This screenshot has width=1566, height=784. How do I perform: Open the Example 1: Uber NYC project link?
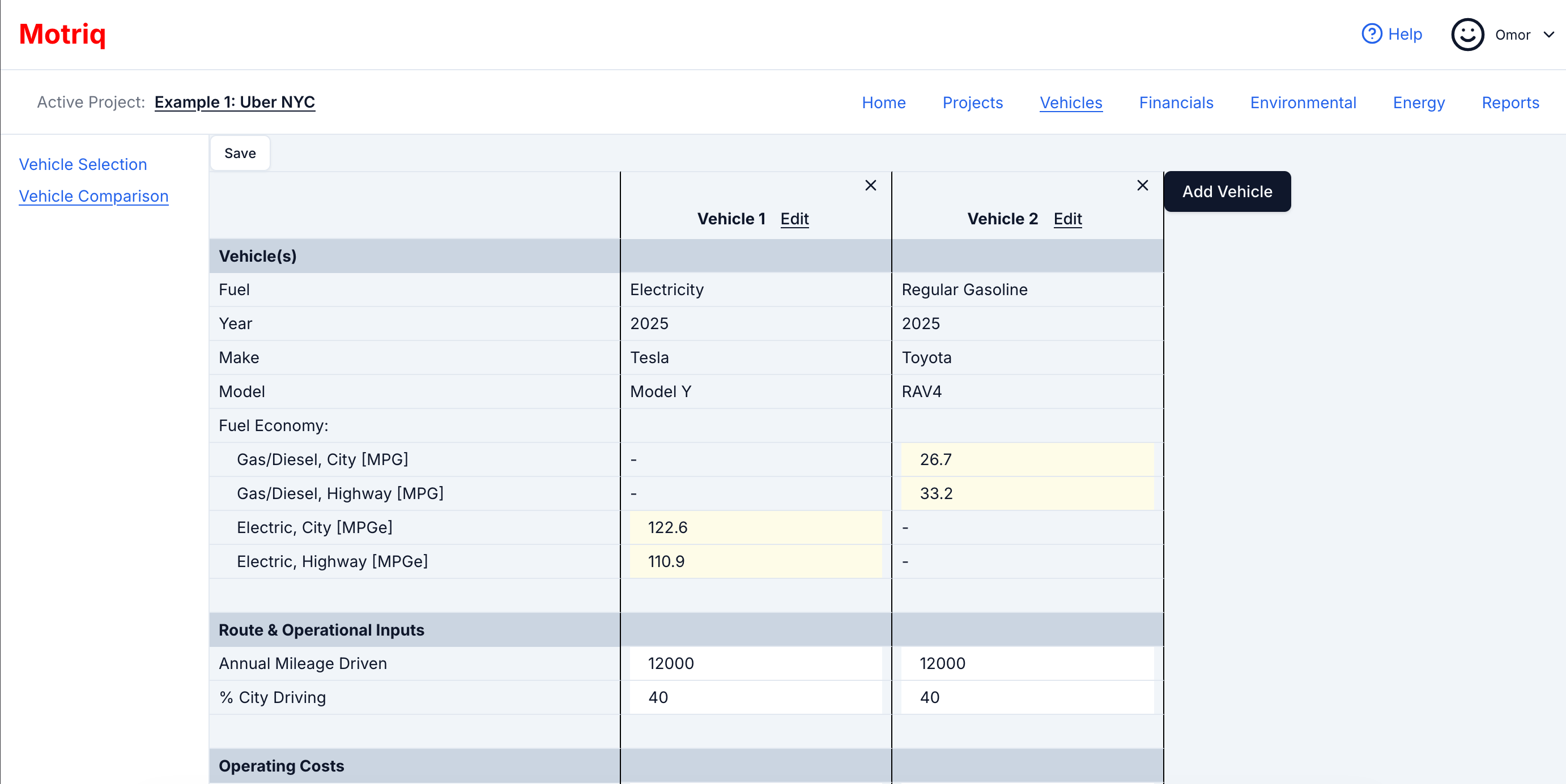[235, 102]
